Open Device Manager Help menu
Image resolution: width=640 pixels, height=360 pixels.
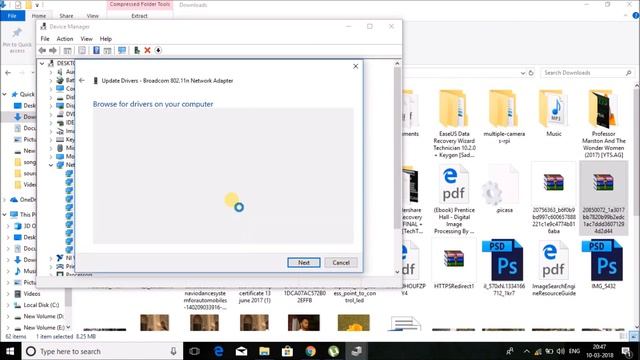pos(106,39)
